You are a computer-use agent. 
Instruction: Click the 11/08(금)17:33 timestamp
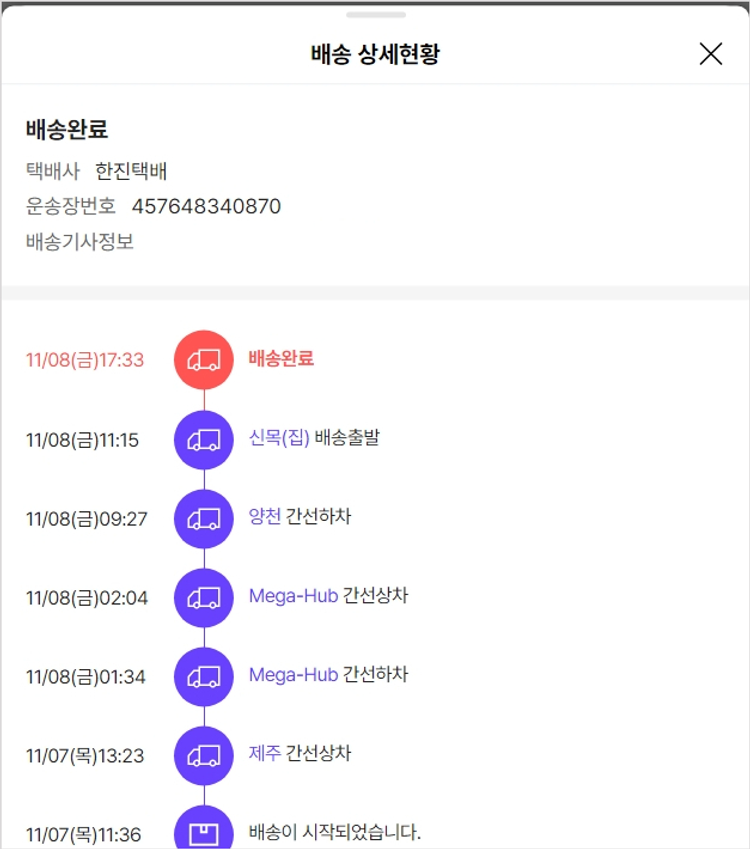pyautogui.click(x=85, y=360)
